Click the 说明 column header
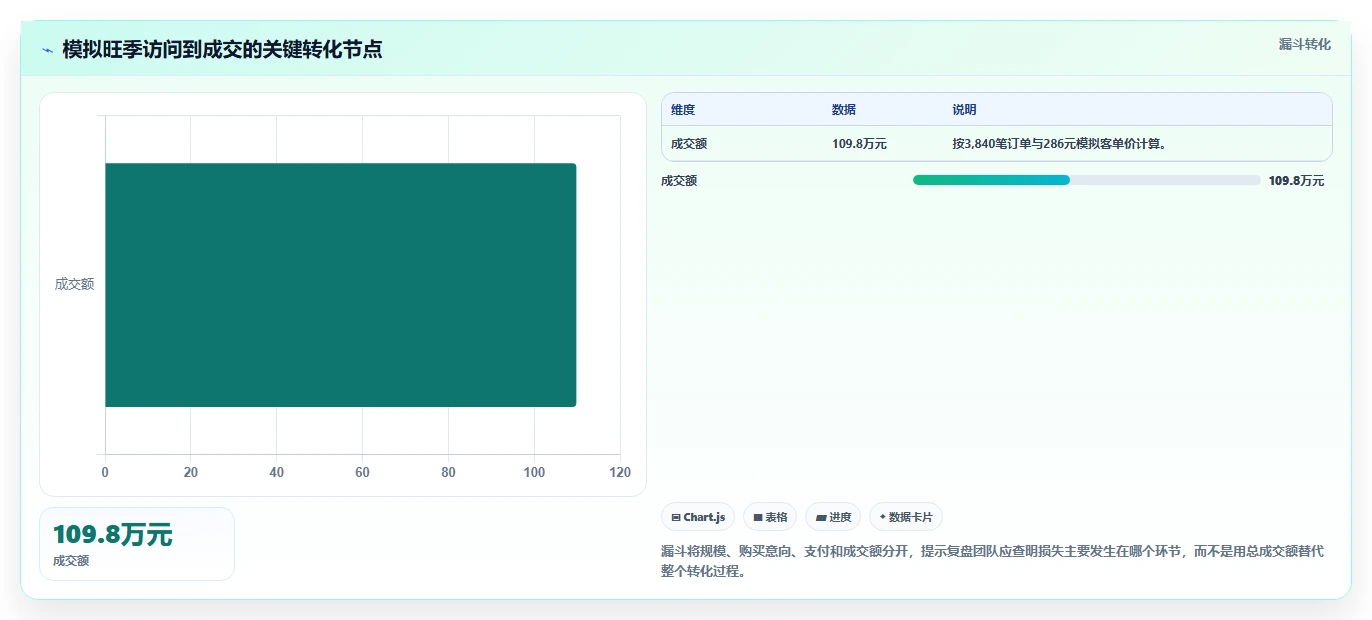This screenshot has height=620, width=1372. coord(965,110)
